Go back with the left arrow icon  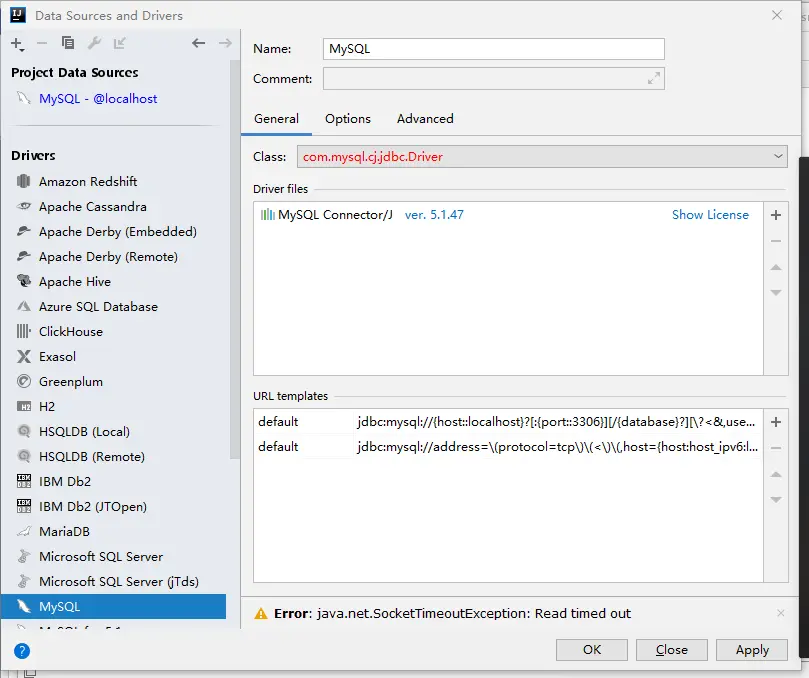pos(199,43)
